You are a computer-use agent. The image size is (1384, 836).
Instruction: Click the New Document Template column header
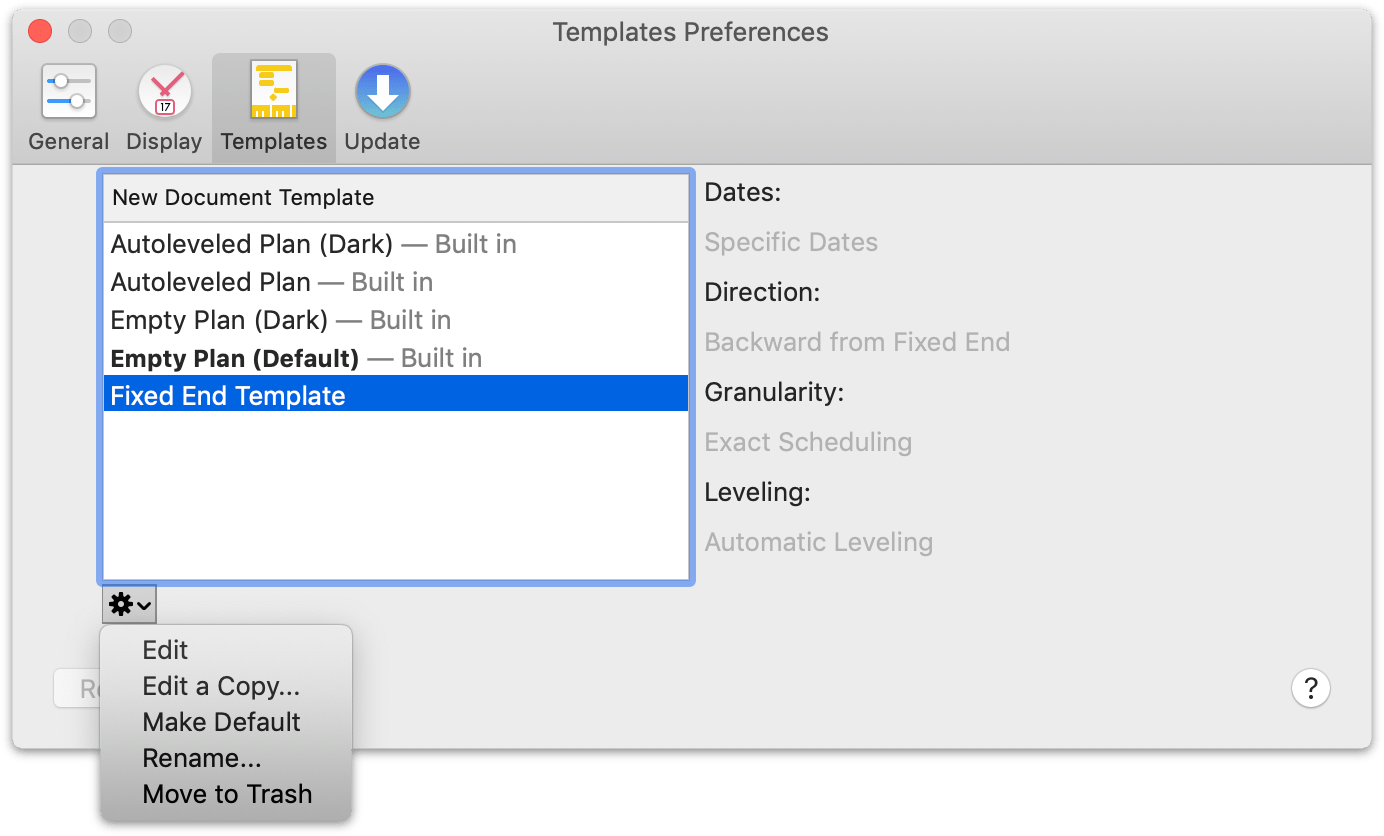pyautogui.click(x=396, y=198)
